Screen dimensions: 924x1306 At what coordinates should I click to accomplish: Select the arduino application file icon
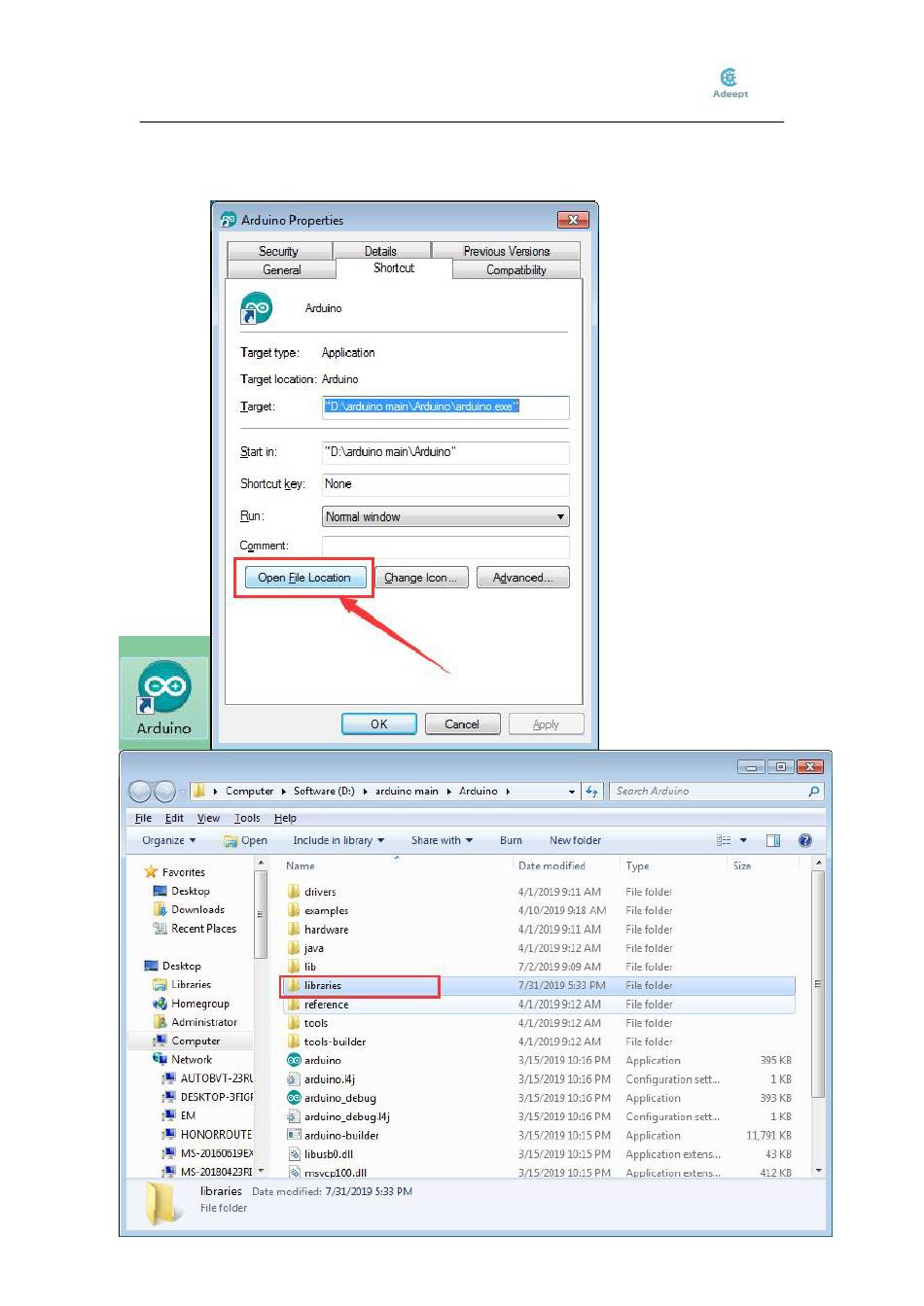294,1060
